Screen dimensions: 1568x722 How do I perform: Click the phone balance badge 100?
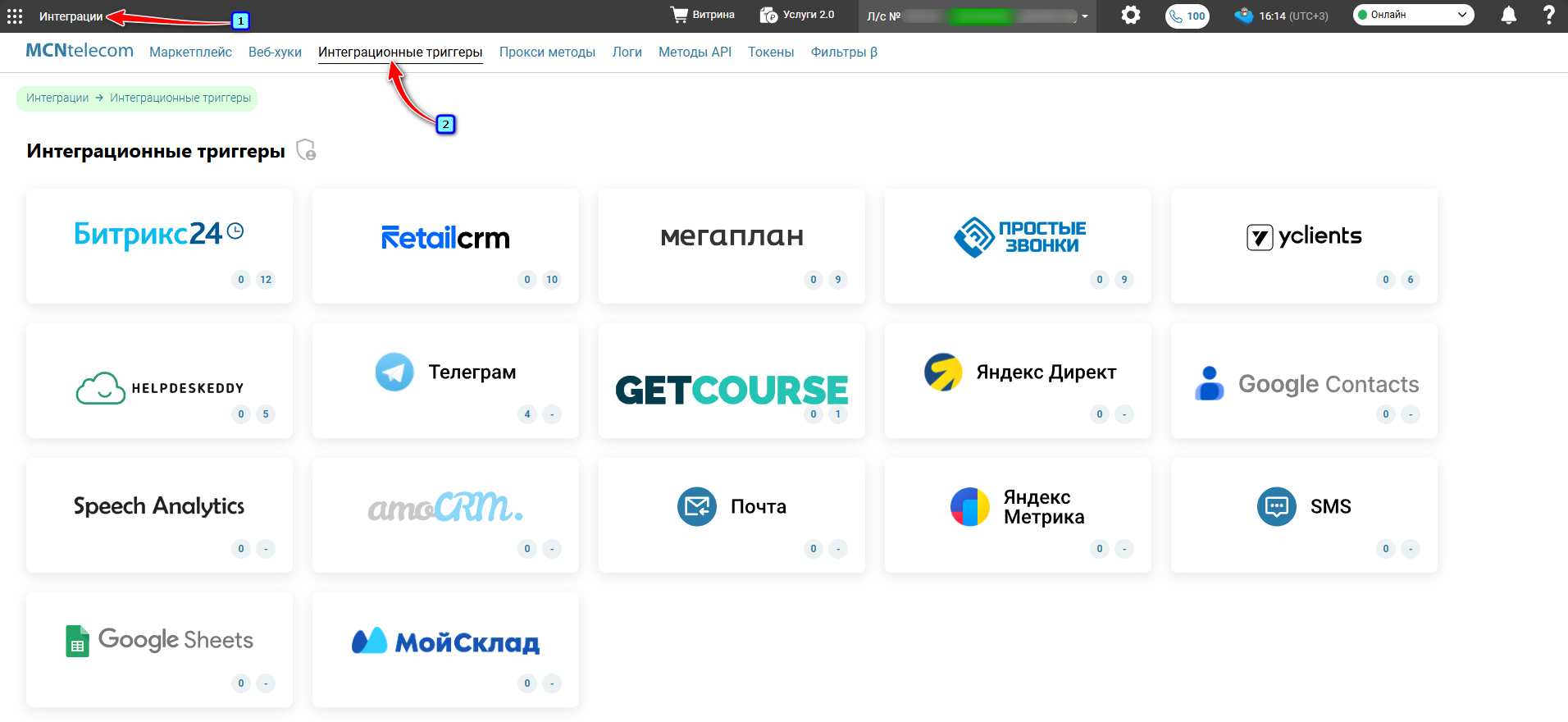pyautogui.click(x=1187, y=16)
